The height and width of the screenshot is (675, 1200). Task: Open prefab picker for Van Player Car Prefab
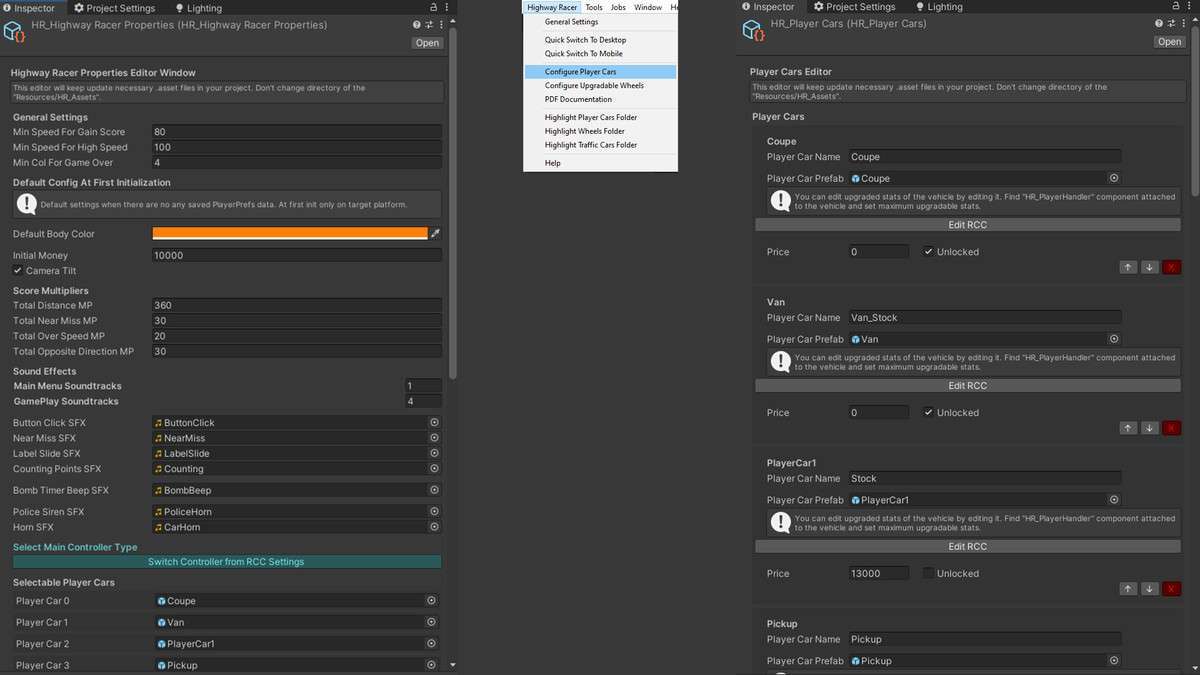[x=1114, y=339]
